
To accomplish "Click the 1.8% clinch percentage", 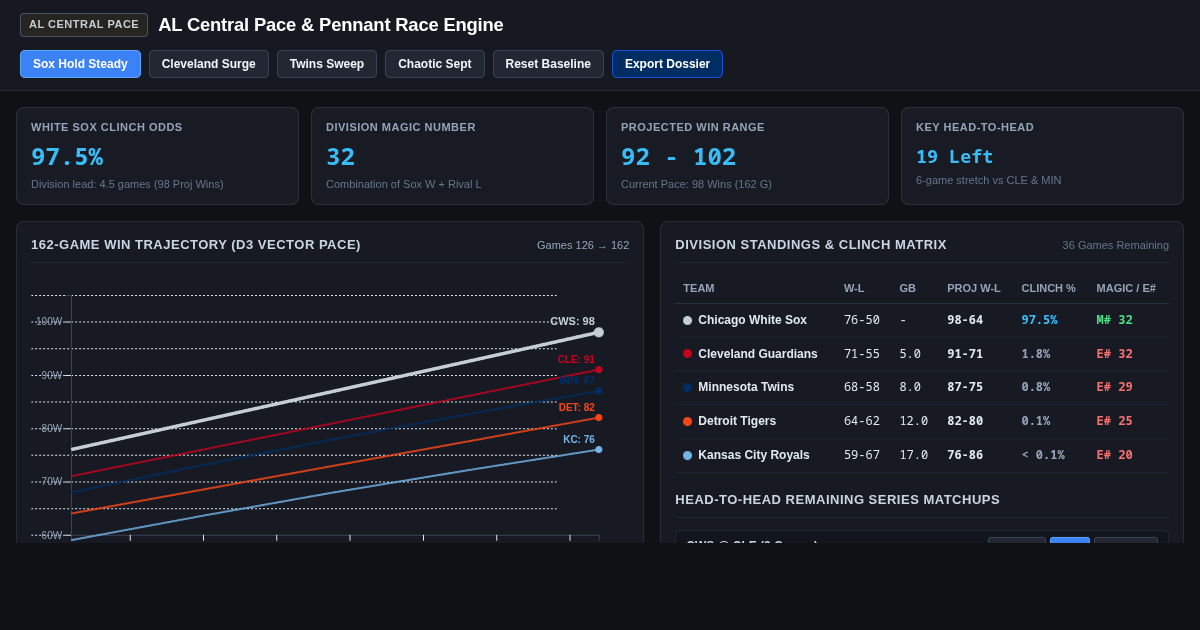I will click(x=1036, y=354).
